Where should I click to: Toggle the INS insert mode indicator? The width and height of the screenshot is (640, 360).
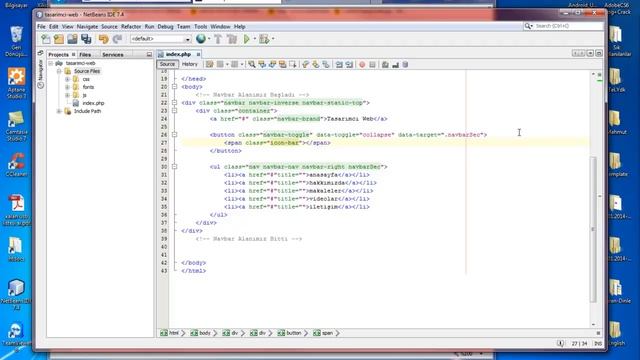point(598,344)
